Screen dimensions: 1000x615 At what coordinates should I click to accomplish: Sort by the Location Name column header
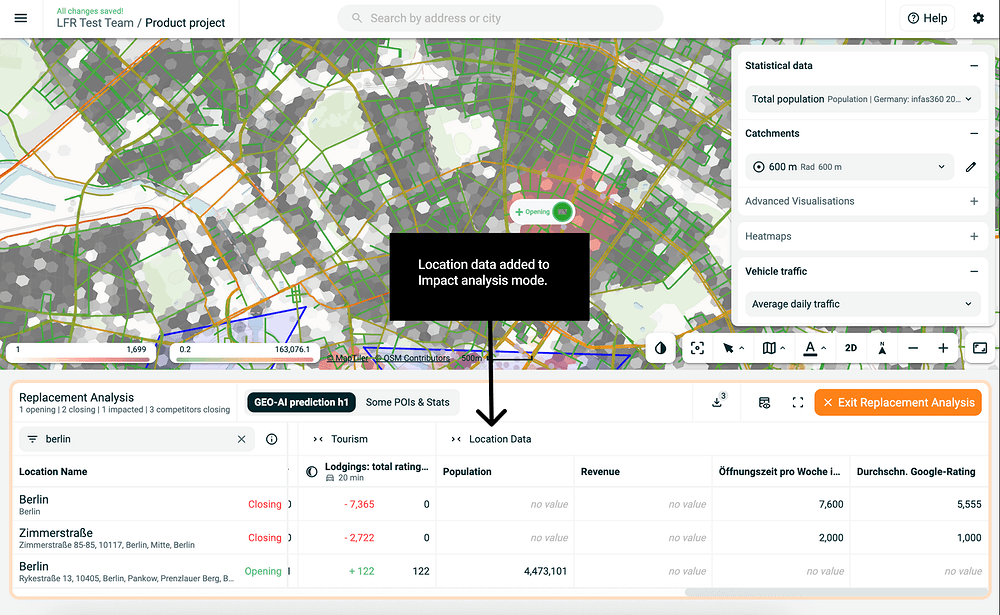(x=53, y=471)
